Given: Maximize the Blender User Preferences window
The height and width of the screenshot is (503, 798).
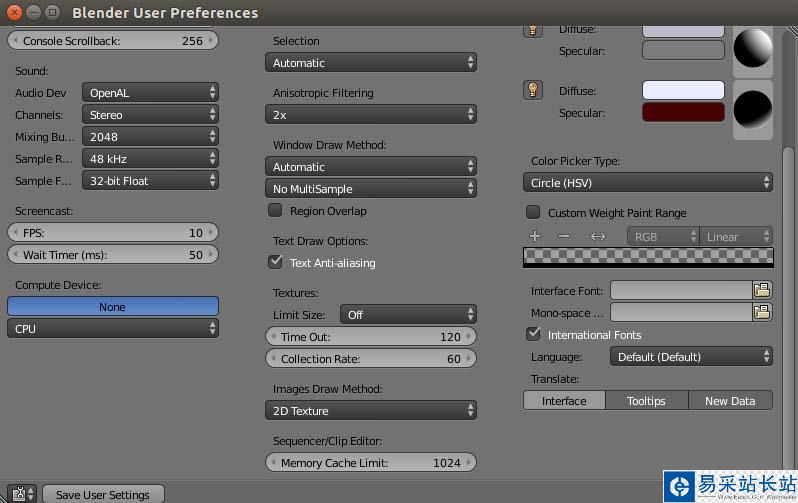Looking at the screenshot, I should [x=52, y=12].
